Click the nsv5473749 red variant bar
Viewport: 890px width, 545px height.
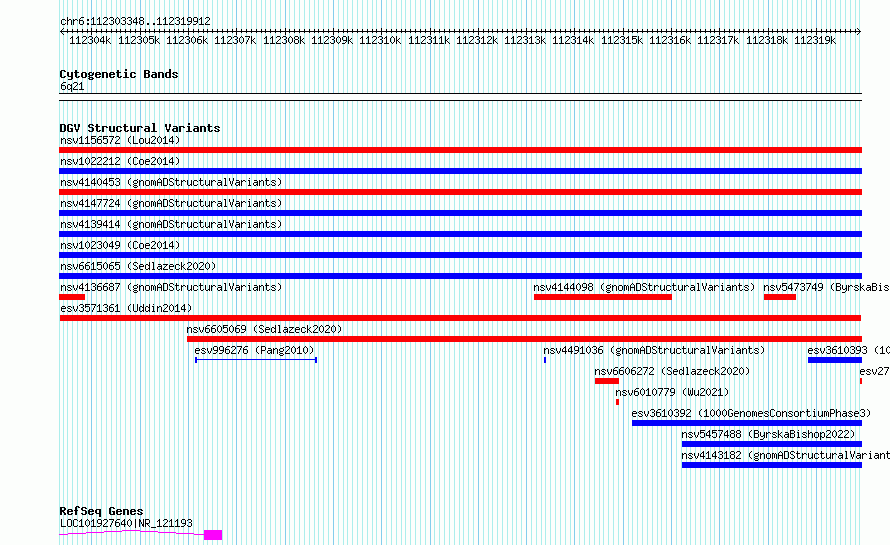click(x=780, y=297)
